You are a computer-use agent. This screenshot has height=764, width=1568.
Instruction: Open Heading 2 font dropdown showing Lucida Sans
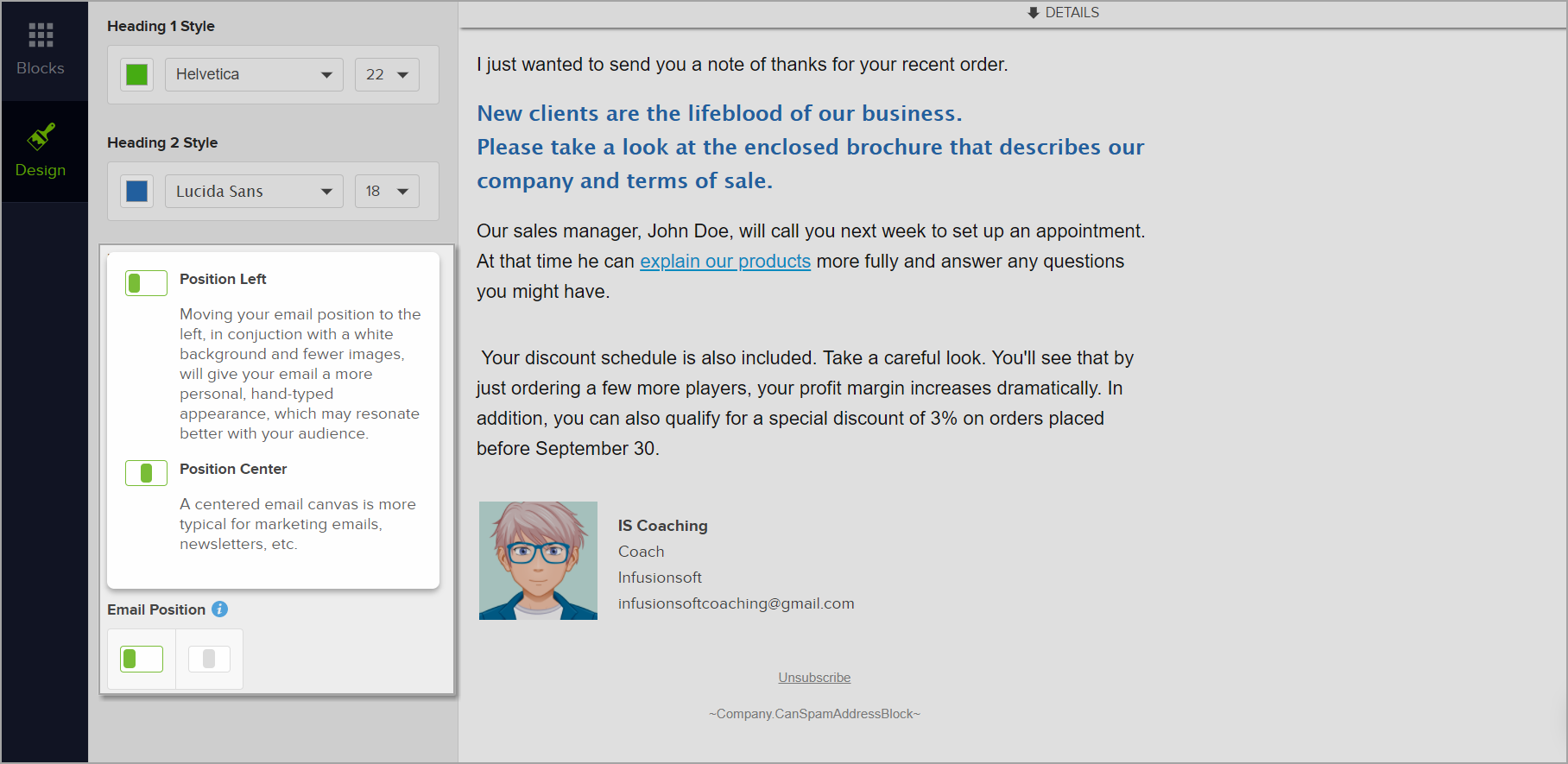(254, 192)
